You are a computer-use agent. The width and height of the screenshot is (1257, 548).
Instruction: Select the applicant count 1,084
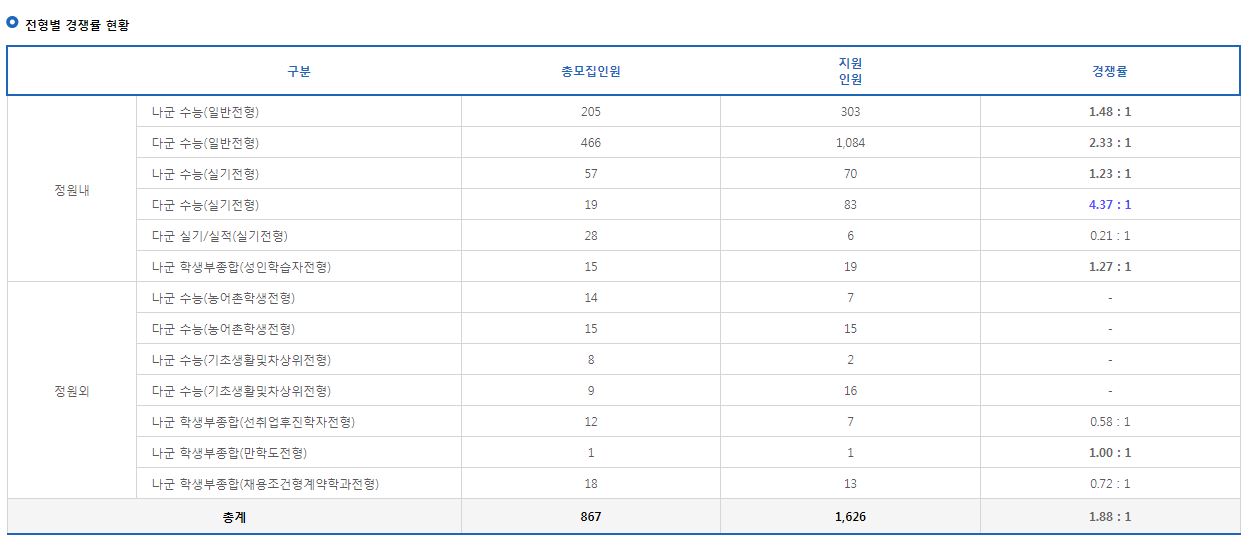pyautogui.click(x=850, y=143)
